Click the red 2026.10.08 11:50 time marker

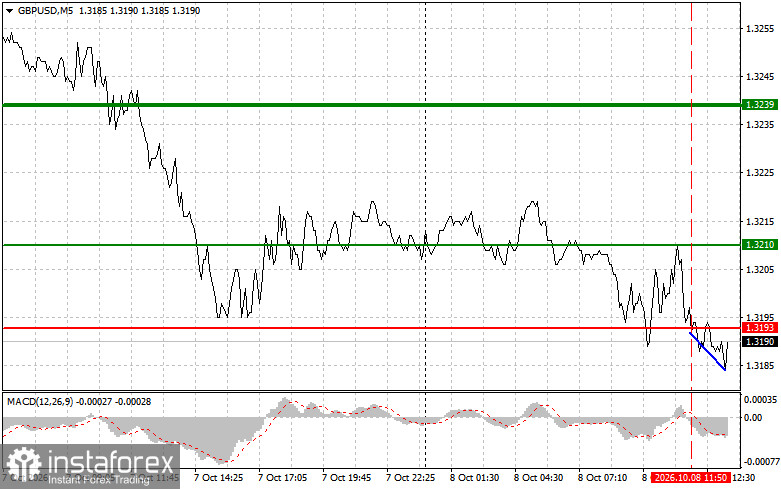[690, 478]
